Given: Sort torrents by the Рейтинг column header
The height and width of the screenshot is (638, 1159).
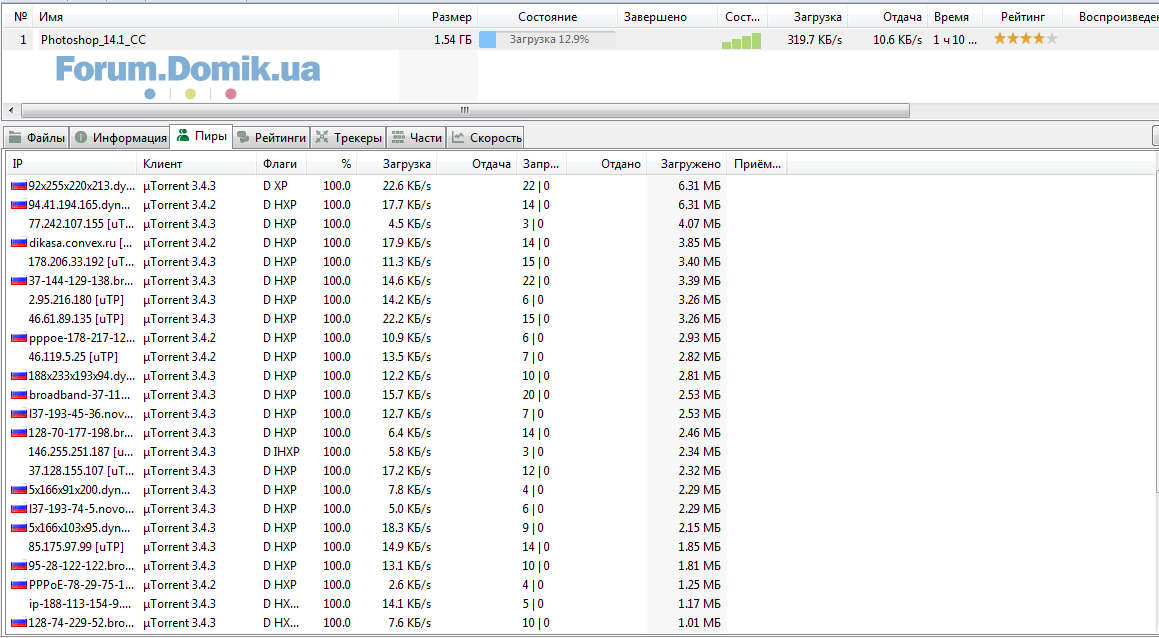Looking at the screenshot, I should [x=1022, y=17].
